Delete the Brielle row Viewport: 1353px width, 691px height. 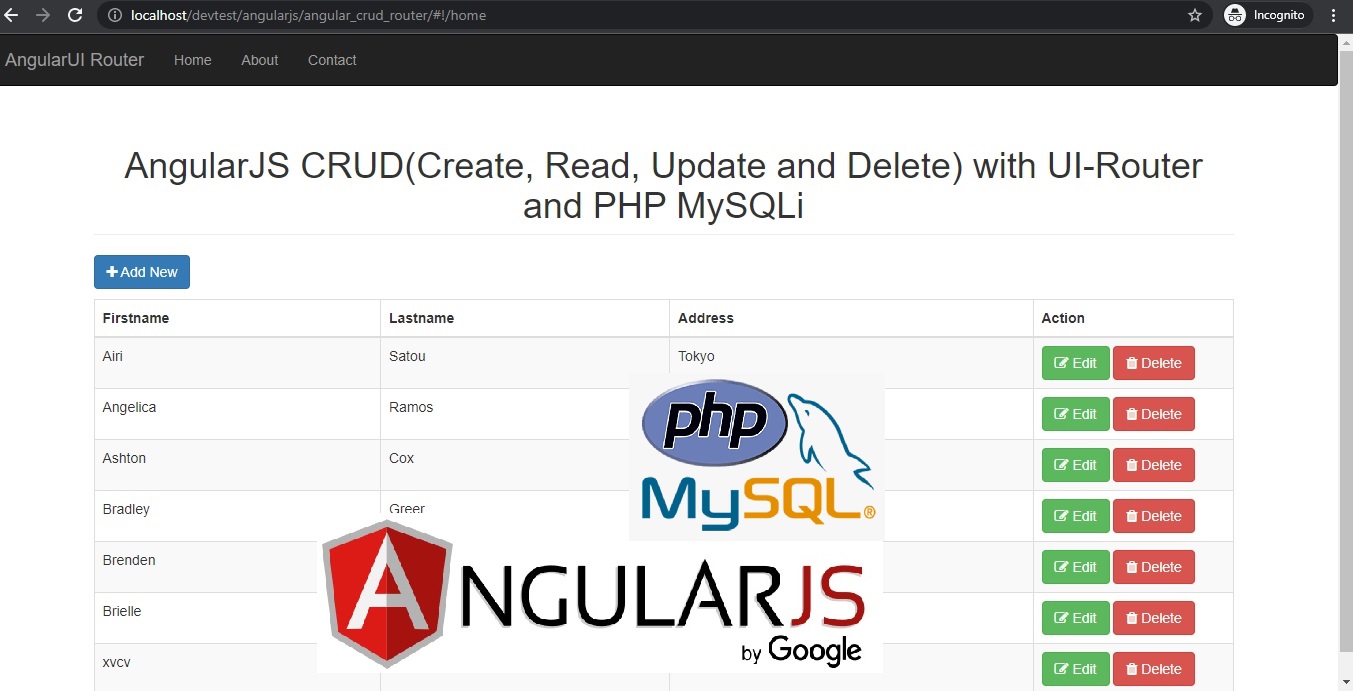[1154, 618]
